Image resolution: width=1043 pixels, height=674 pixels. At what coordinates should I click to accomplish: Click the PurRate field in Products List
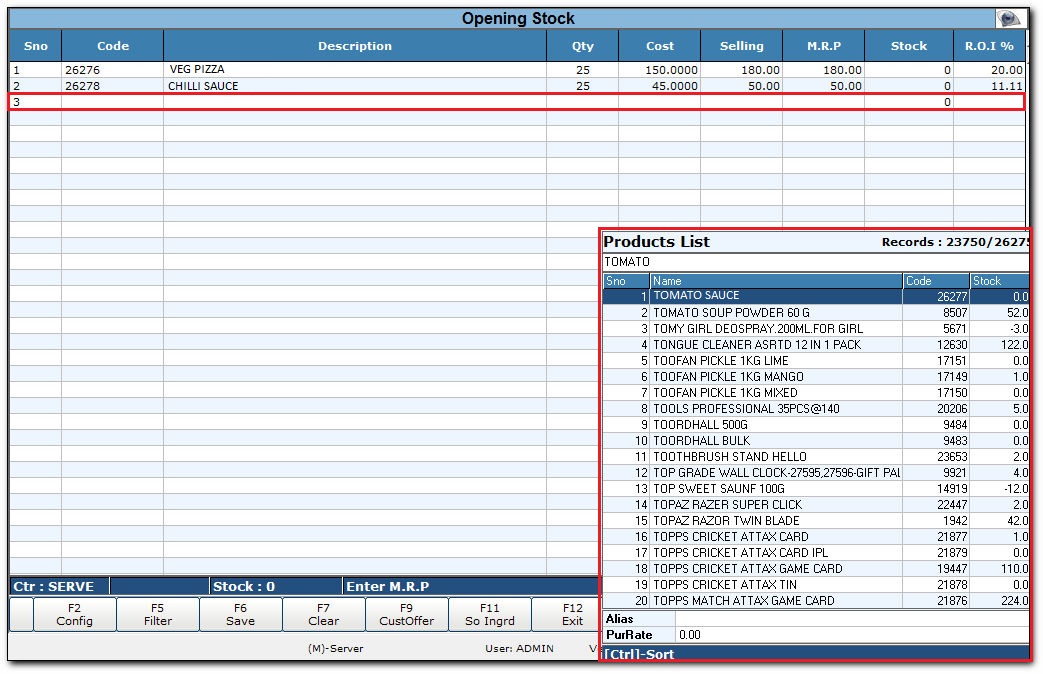point(850,634)
